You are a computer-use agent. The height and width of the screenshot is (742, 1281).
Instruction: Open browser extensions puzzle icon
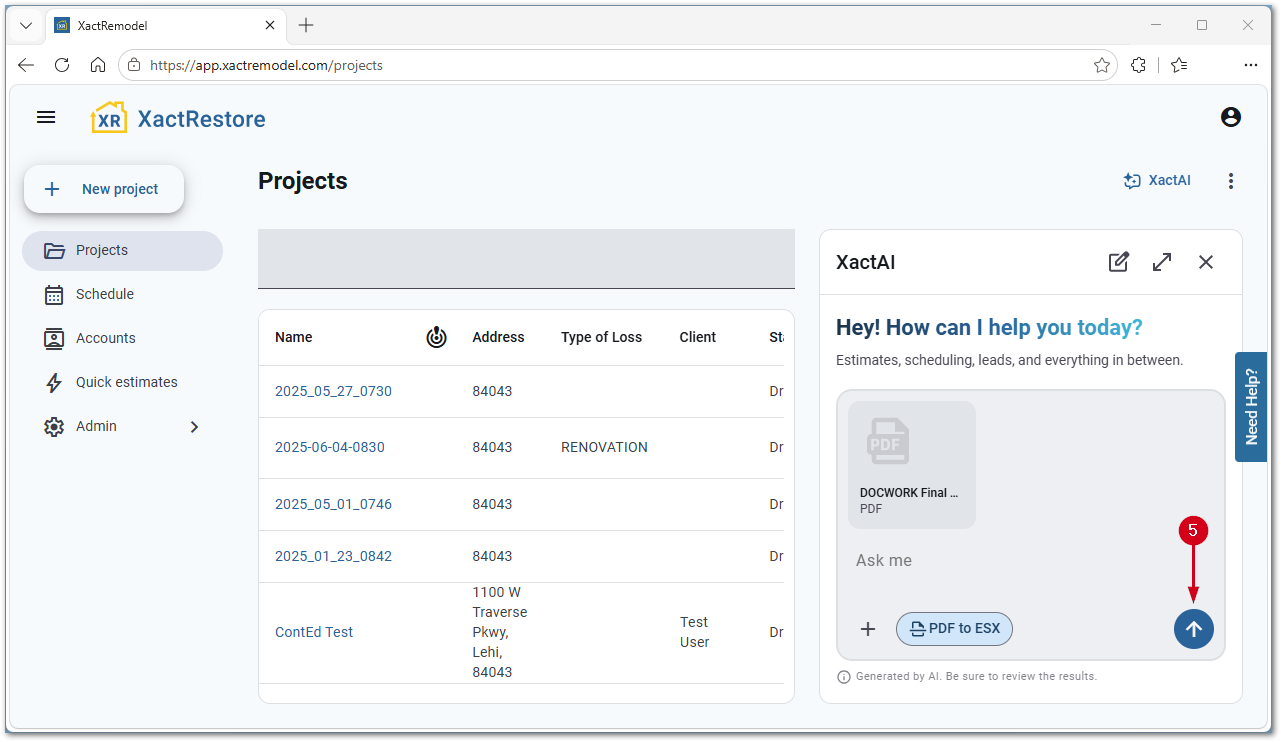click(x=1138, y=65)
